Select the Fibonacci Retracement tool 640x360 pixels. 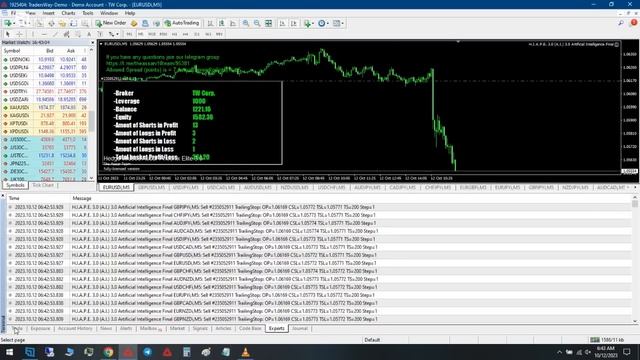(78, 34)
